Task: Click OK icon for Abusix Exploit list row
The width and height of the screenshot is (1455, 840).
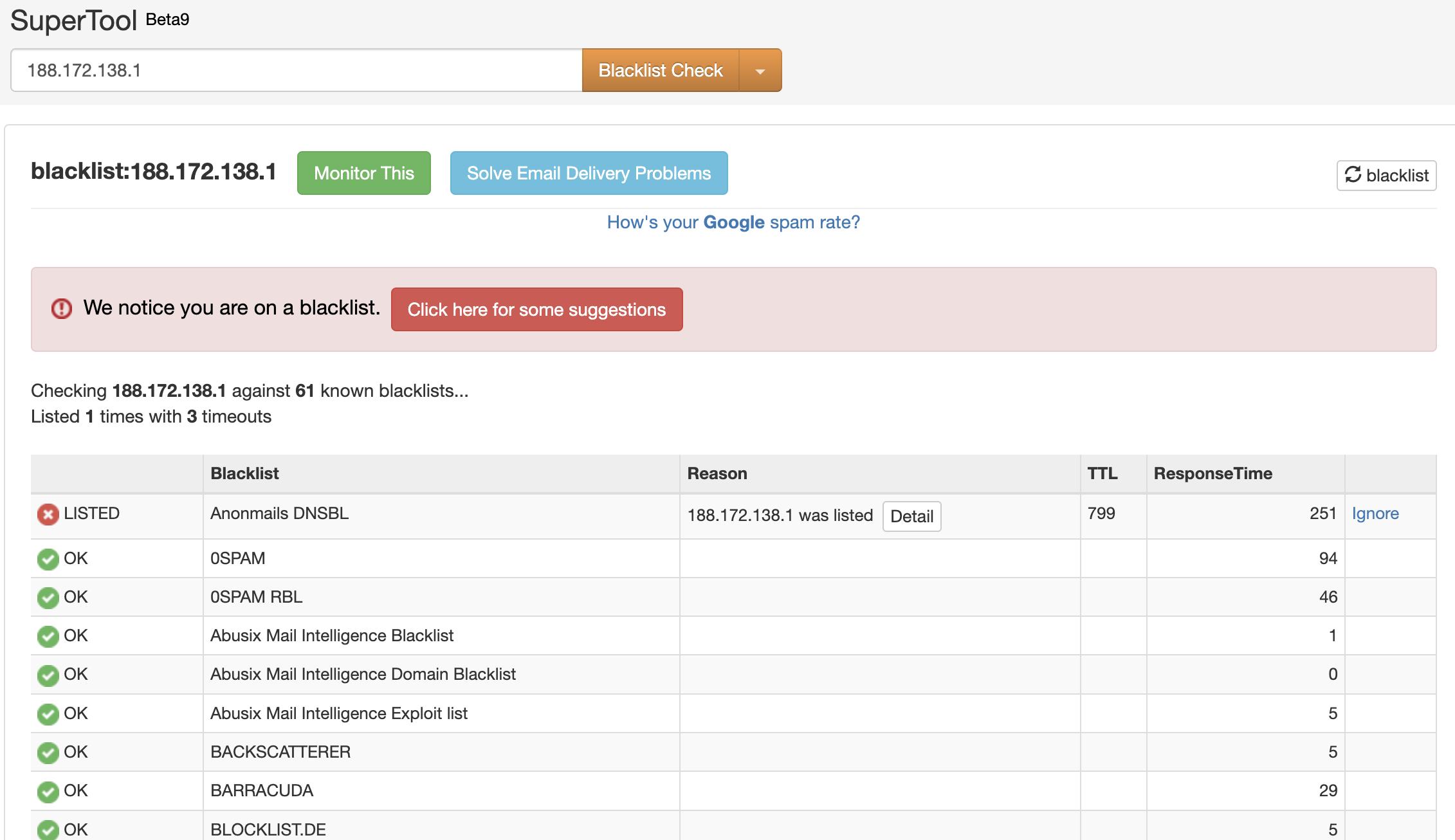Action: [x=48, y=714]
